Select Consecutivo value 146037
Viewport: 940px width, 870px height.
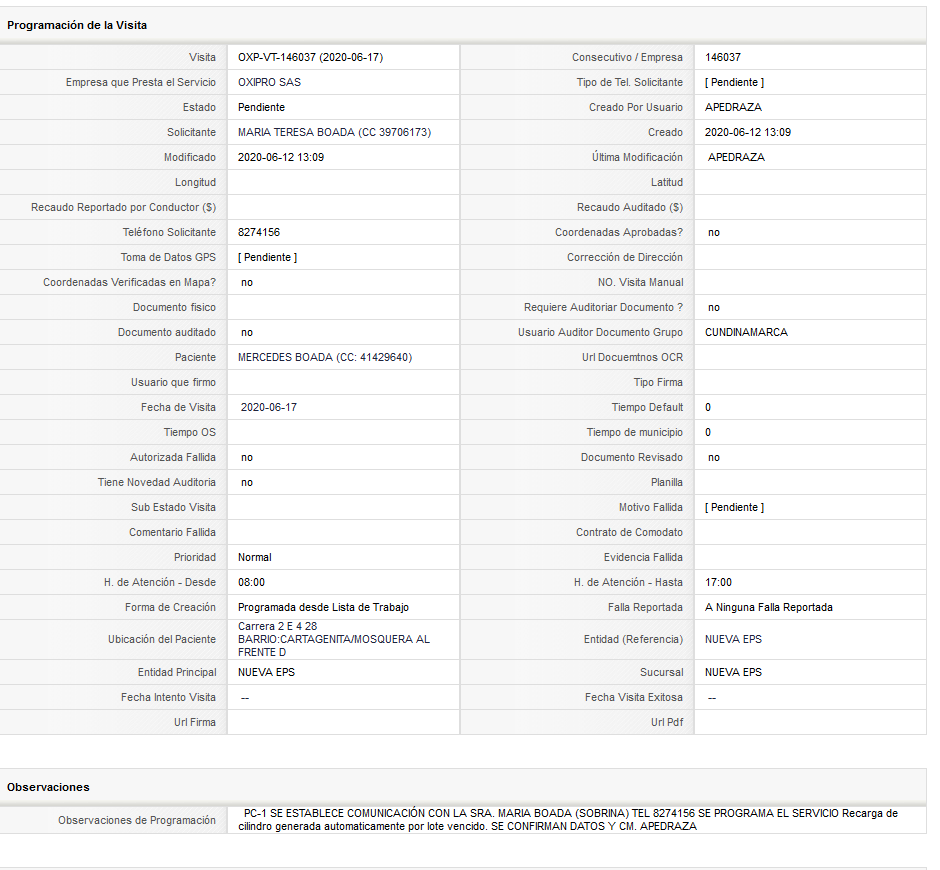(x=722, y=58)
